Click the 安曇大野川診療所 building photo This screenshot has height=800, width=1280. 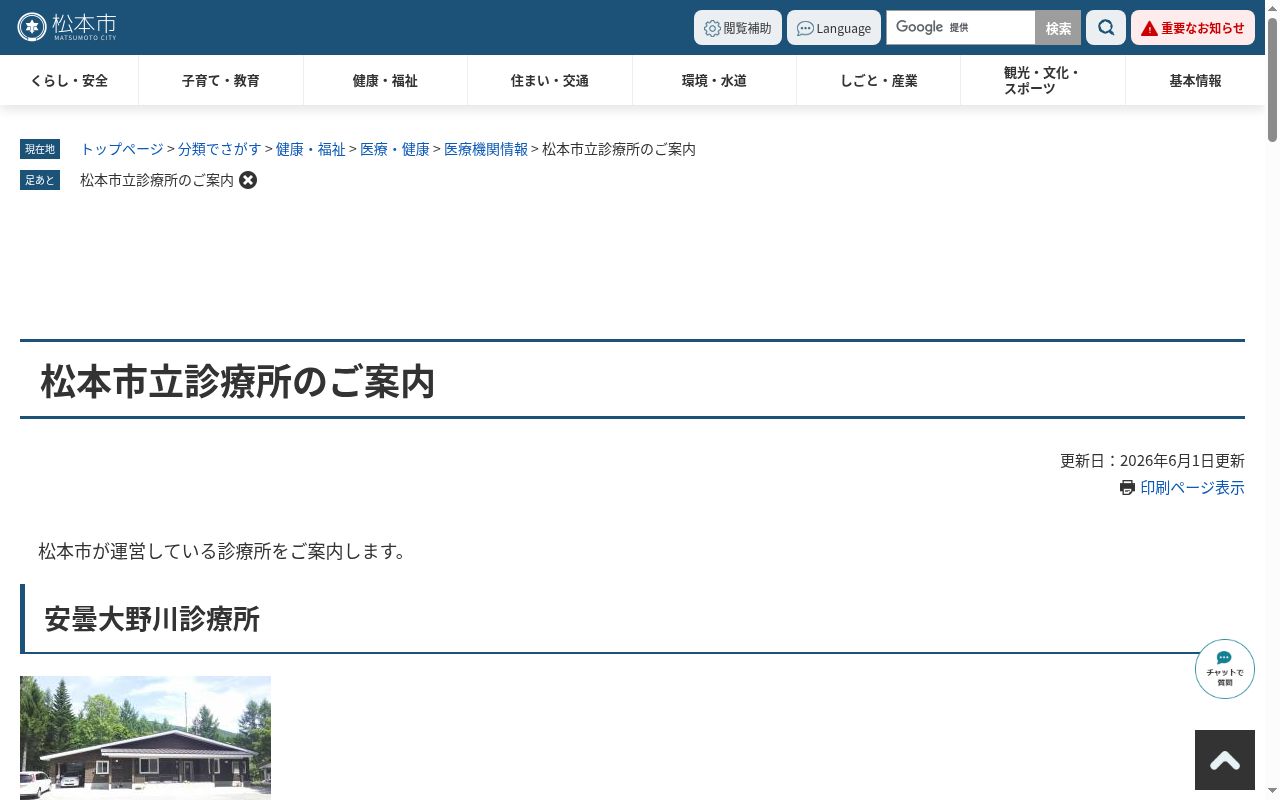point(145,738)
